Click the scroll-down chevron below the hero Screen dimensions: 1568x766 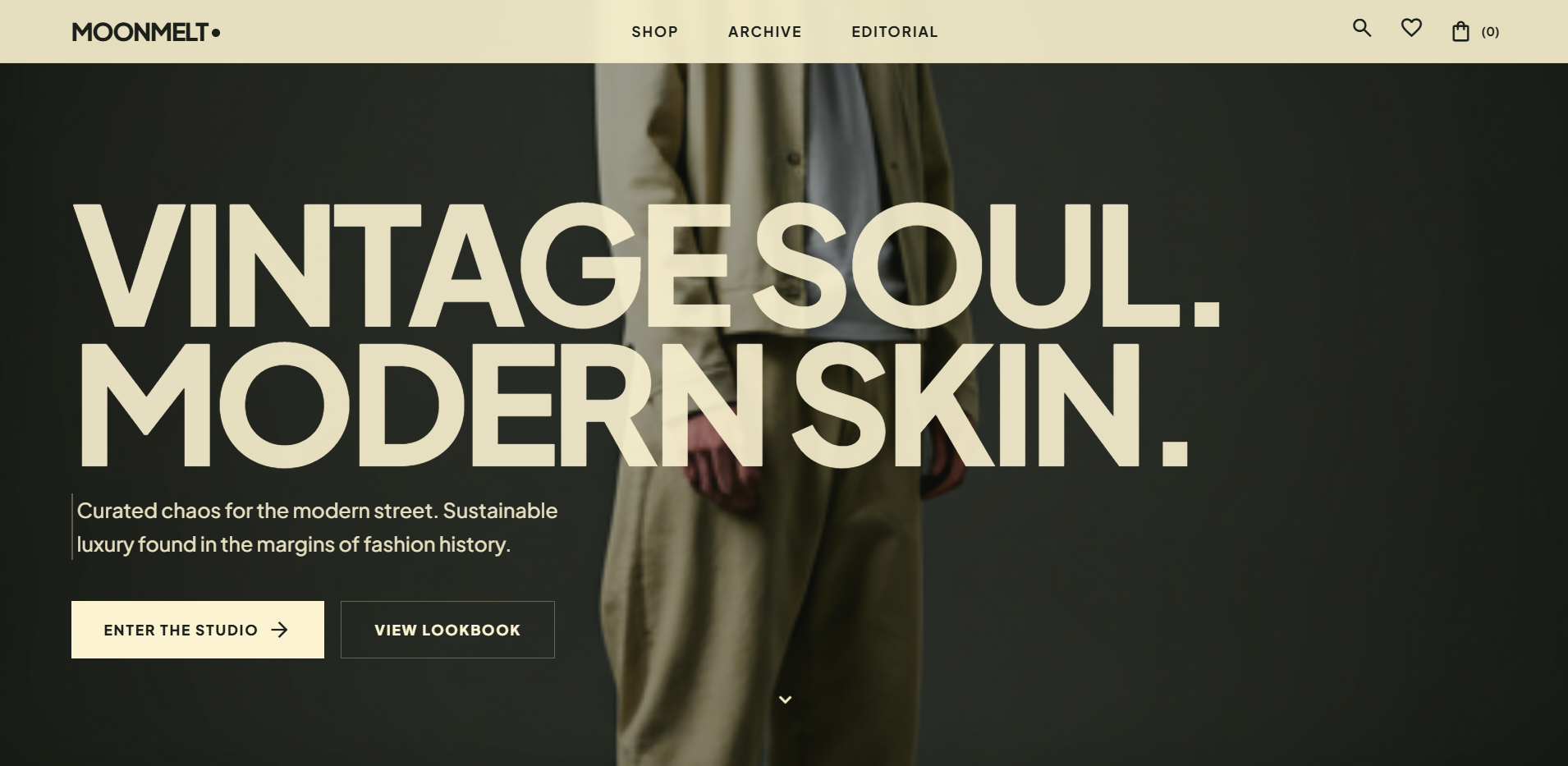[x=785, y=699]
